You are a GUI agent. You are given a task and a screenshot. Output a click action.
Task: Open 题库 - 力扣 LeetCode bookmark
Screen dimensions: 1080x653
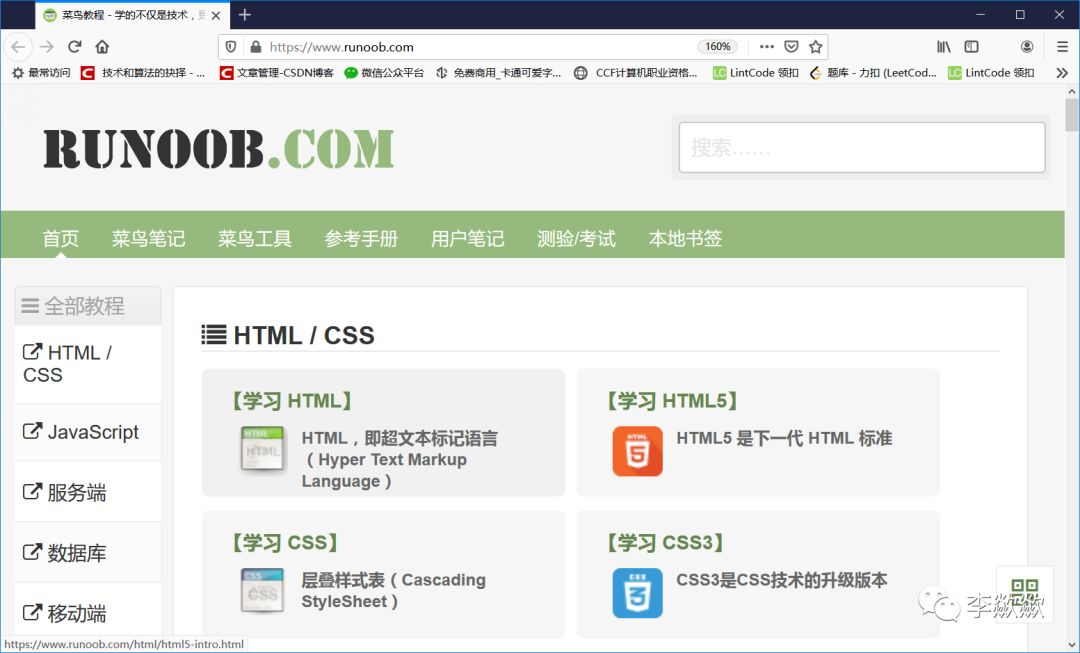[873, 73]
